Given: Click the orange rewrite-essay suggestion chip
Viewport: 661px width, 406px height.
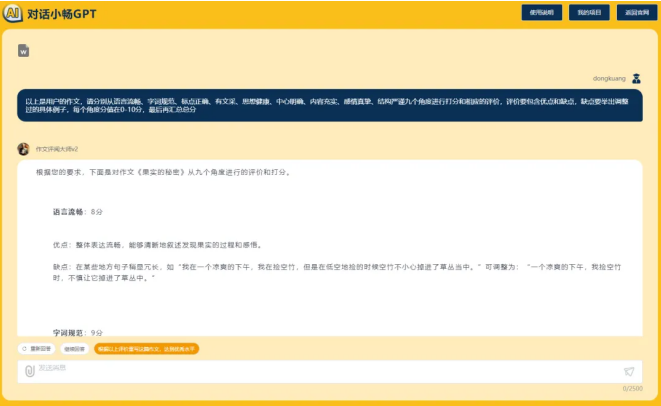Looking at the screenshot, I should point(146,349).
